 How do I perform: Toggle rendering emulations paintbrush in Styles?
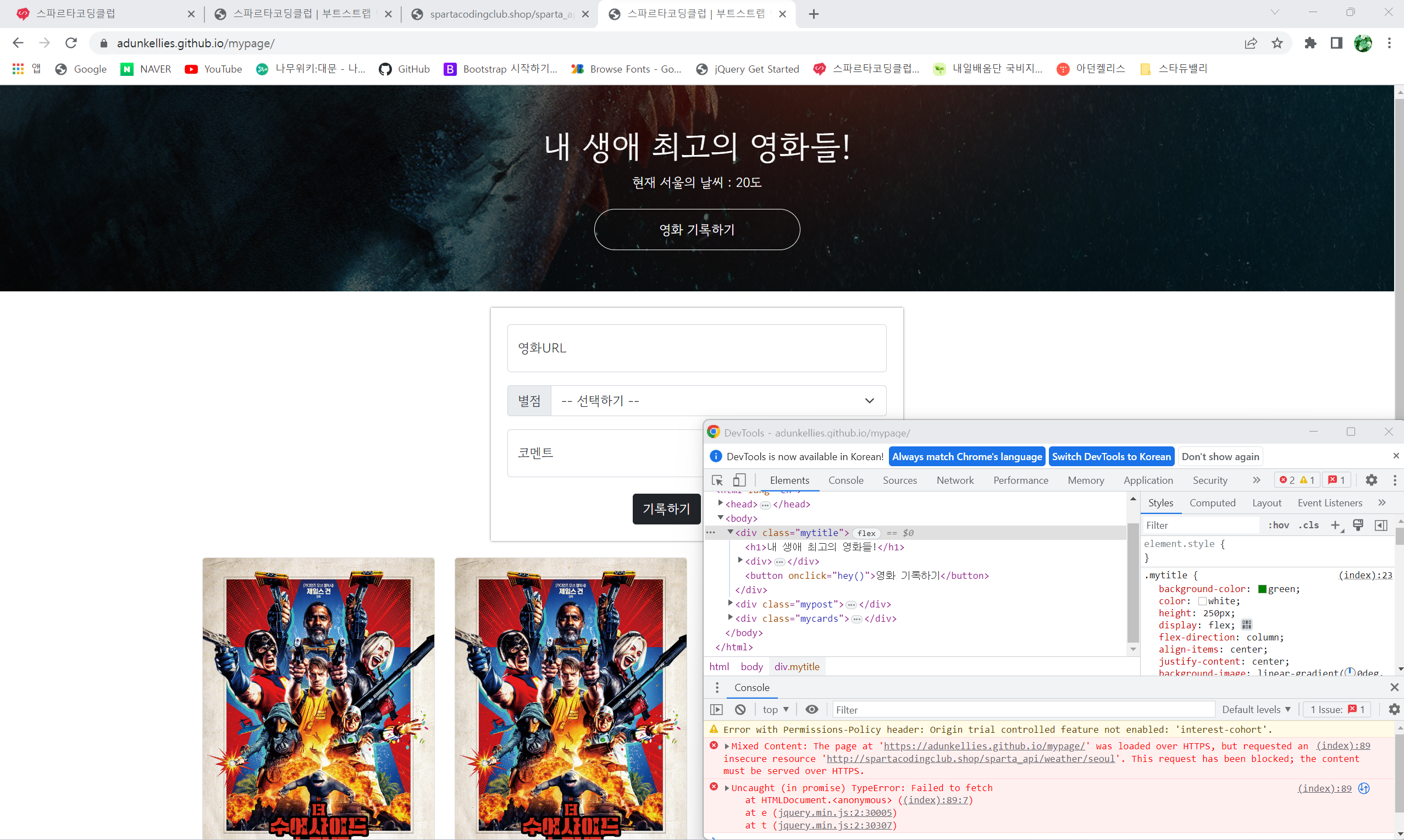click(1358, 526)
